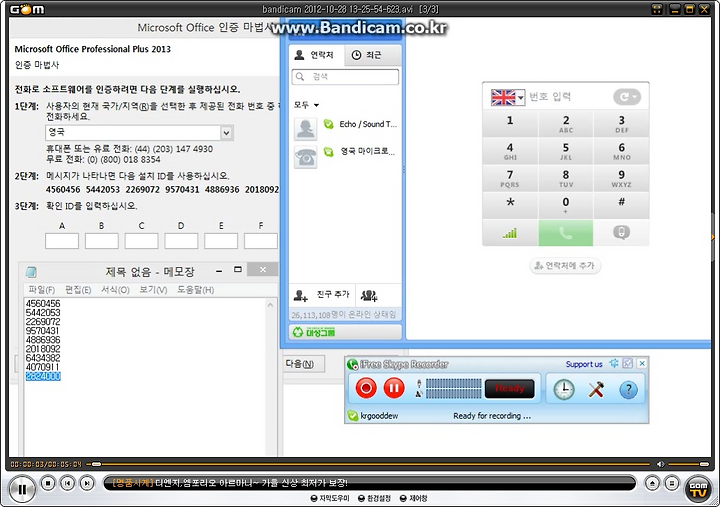Click the create group icon in Skype
The image size is (720, 507).
pyautogui.click(x=369, y=296)
